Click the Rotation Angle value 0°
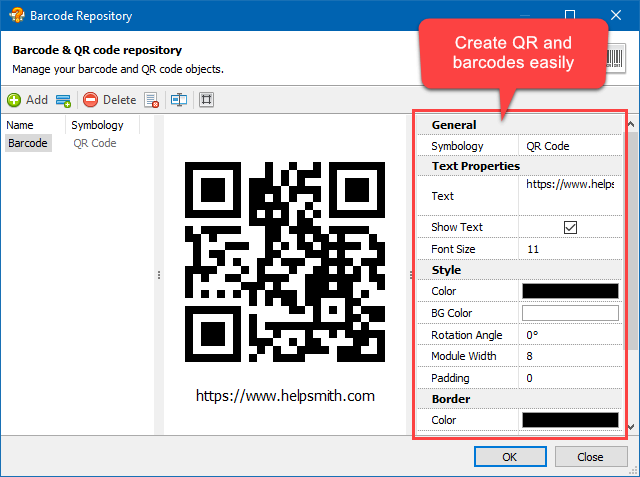640x477 pixels. [x=570, y=335]
